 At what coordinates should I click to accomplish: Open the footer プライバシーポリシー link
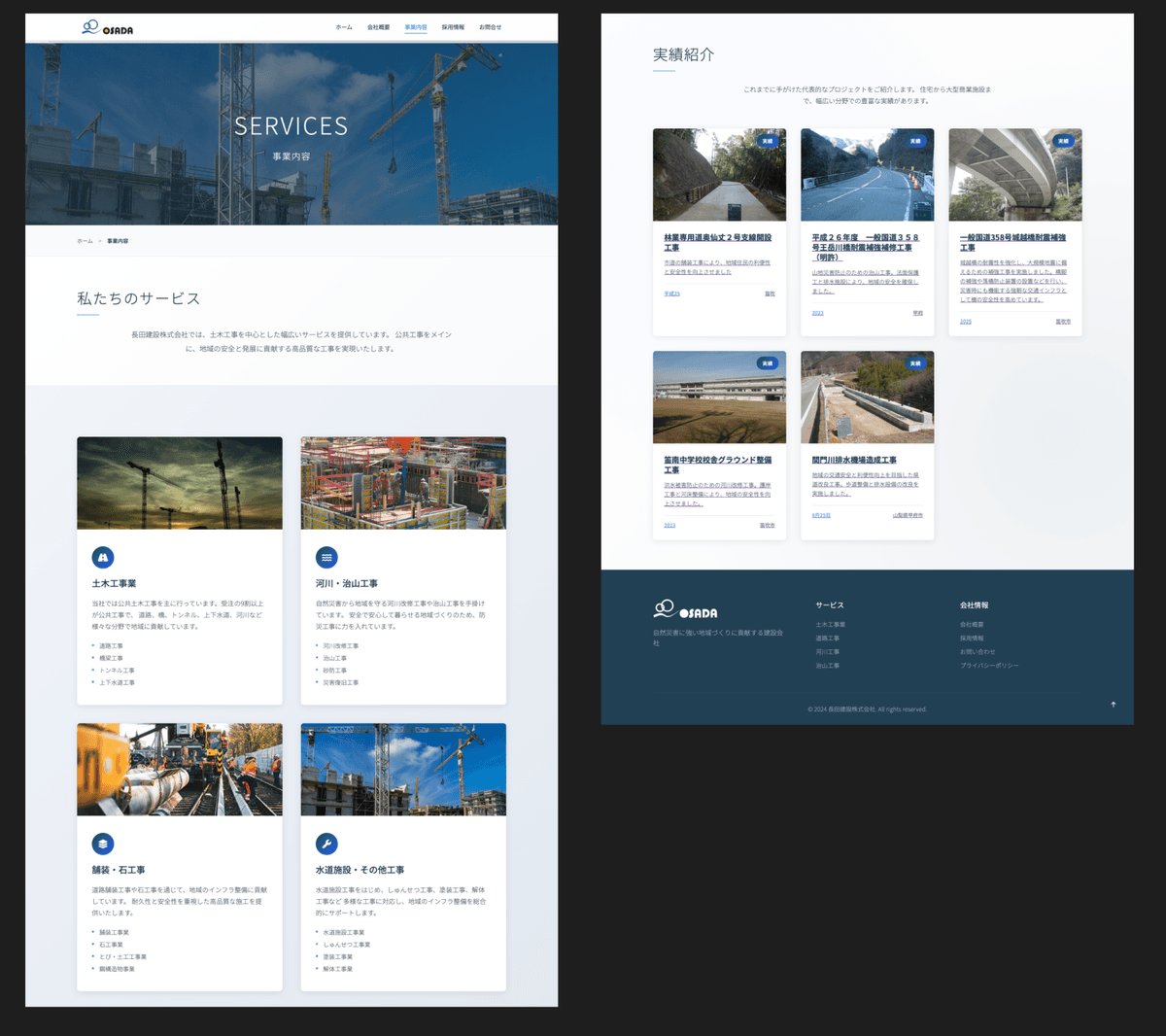pos(989,666)
